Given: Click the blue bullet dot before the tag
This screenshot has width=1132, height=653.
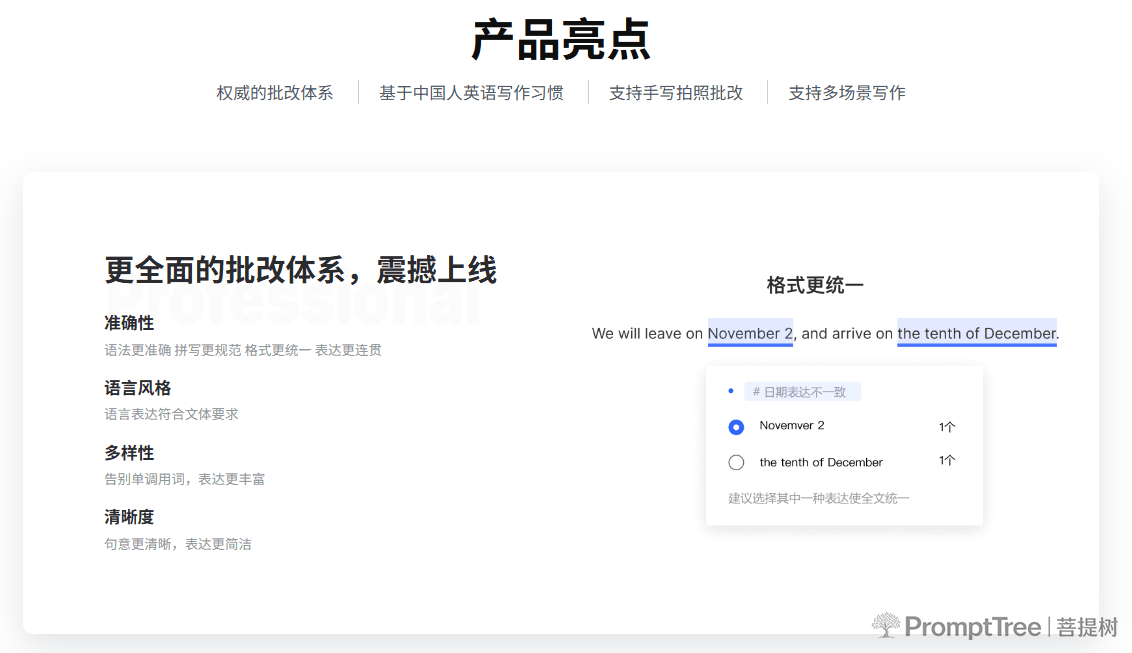Looking at the screenshot, I should point(731,391).
